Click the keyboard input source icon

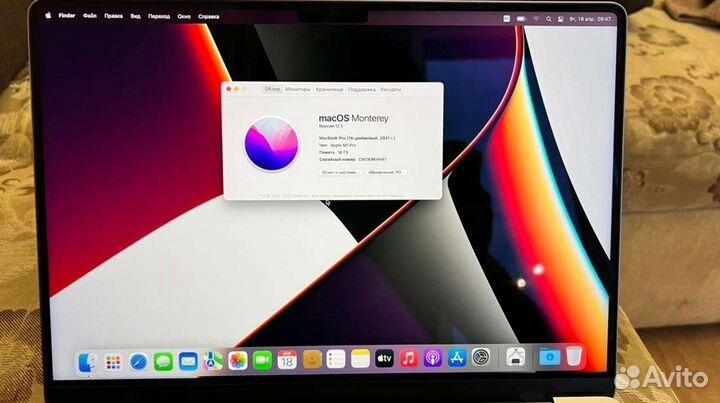[x=506, y=19]
